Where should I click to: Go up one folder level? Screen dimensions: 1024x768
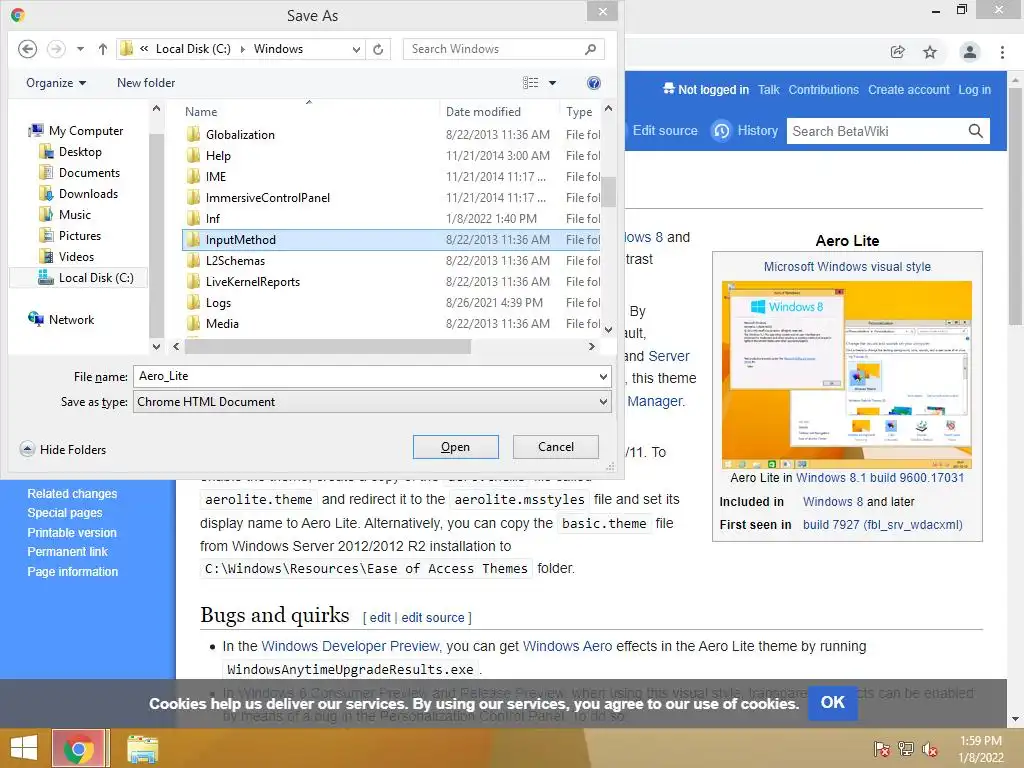click(x=103, y=49)
